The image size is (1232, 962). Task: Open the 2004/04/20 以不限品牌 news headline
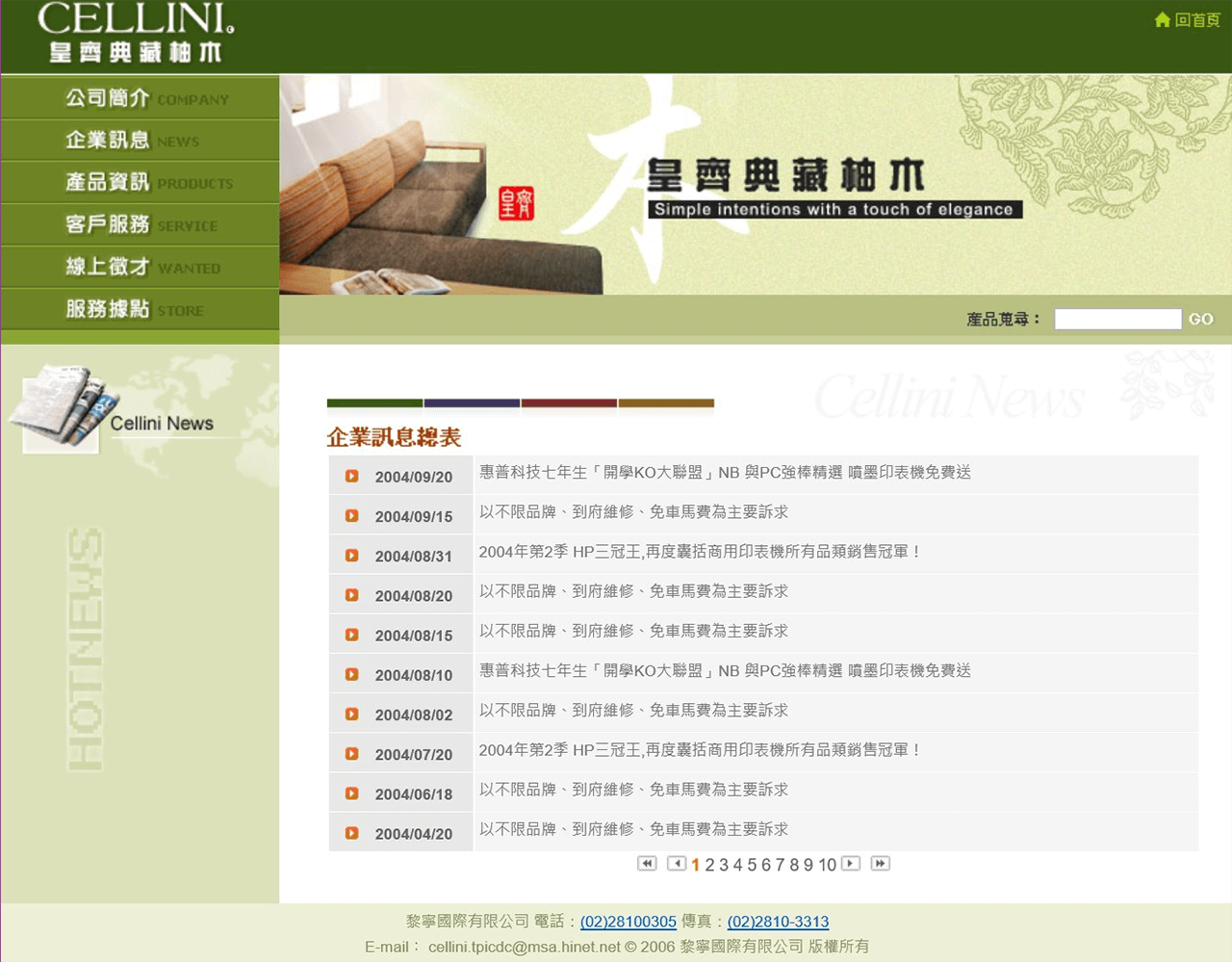[x=633, y=829]
